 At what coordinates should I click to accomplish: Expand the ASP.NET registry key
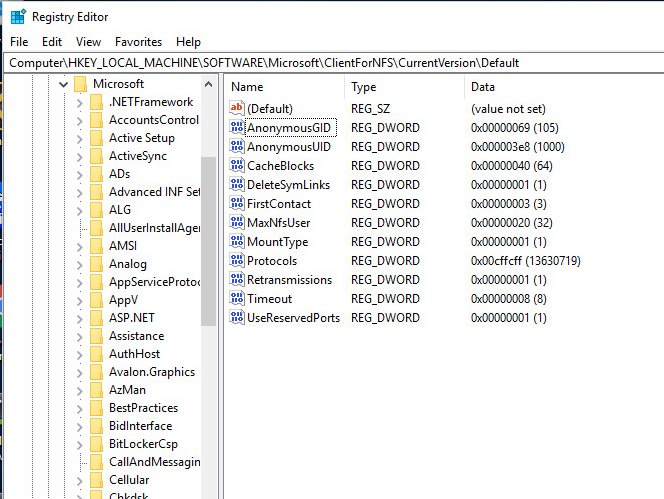pos(79,318)
